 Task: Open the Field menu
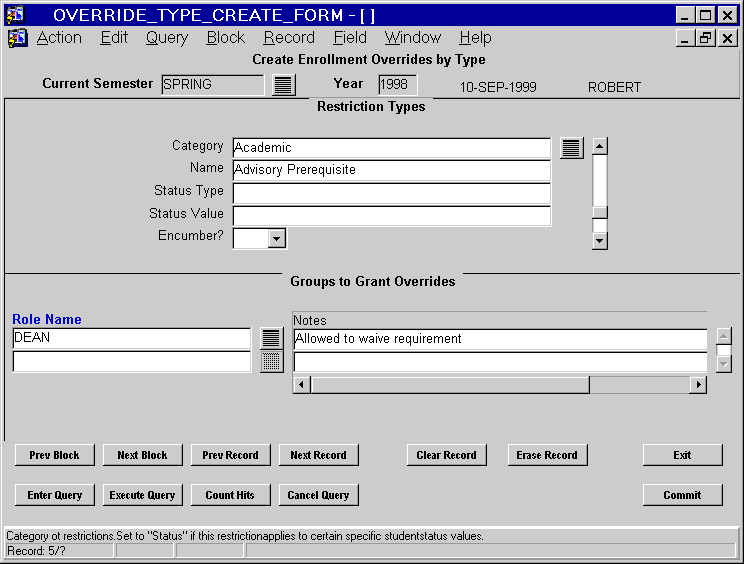click(x=350, y=37)
